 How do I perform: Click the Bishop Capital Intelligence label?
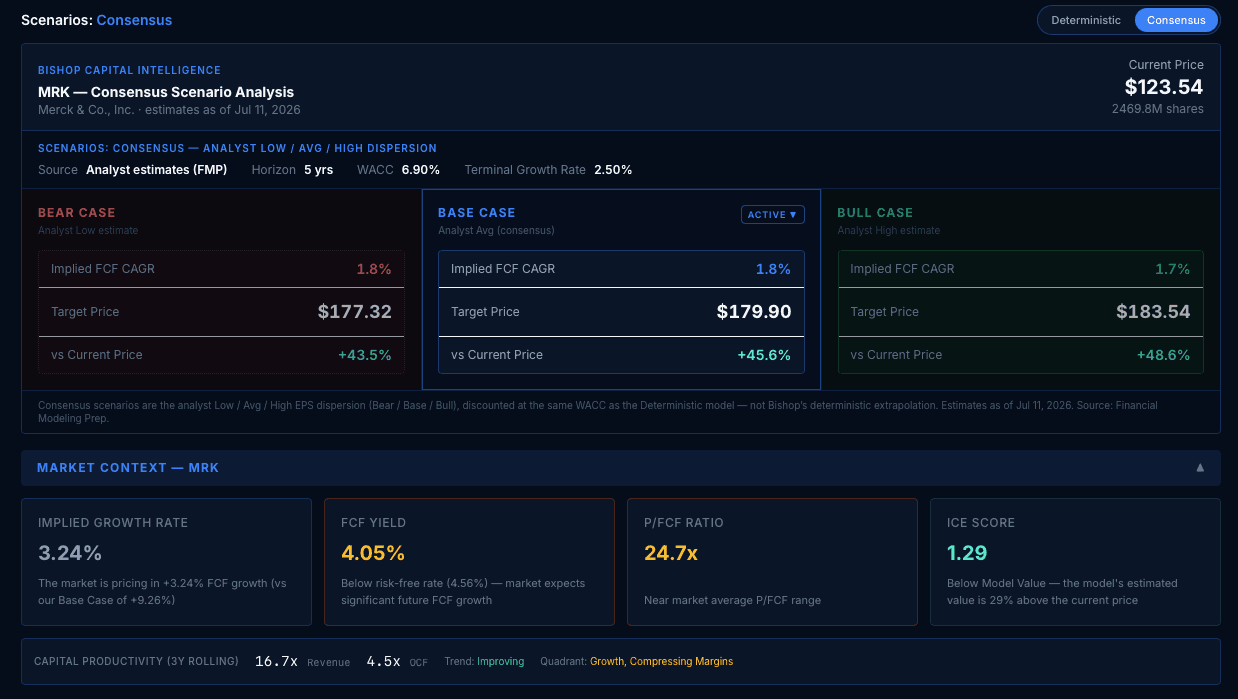tap(129, 71)
